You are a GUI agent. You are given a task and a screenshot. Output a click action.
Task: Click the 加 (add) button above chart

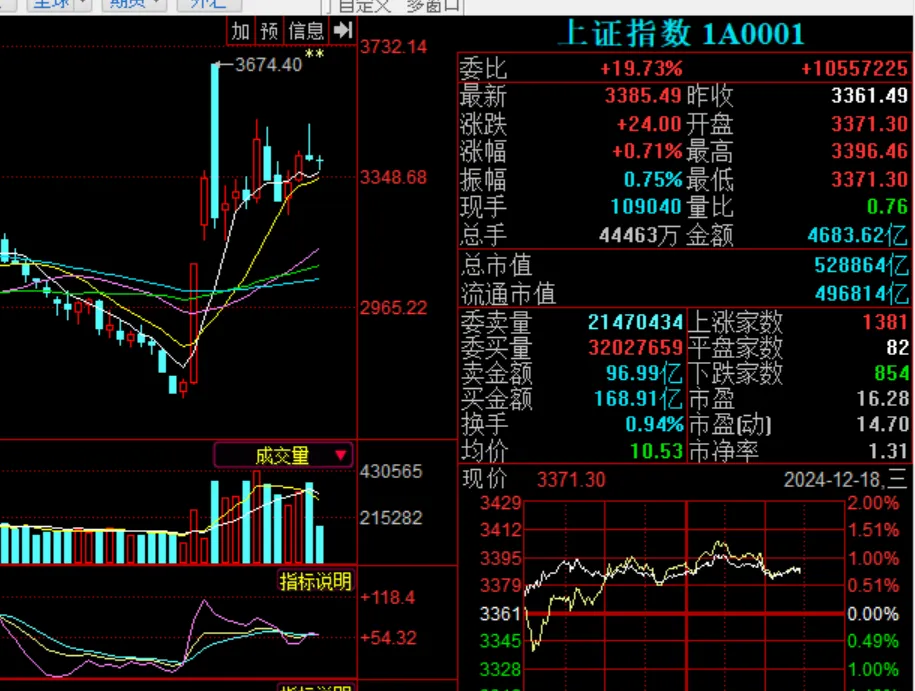[x=240, y=31]
